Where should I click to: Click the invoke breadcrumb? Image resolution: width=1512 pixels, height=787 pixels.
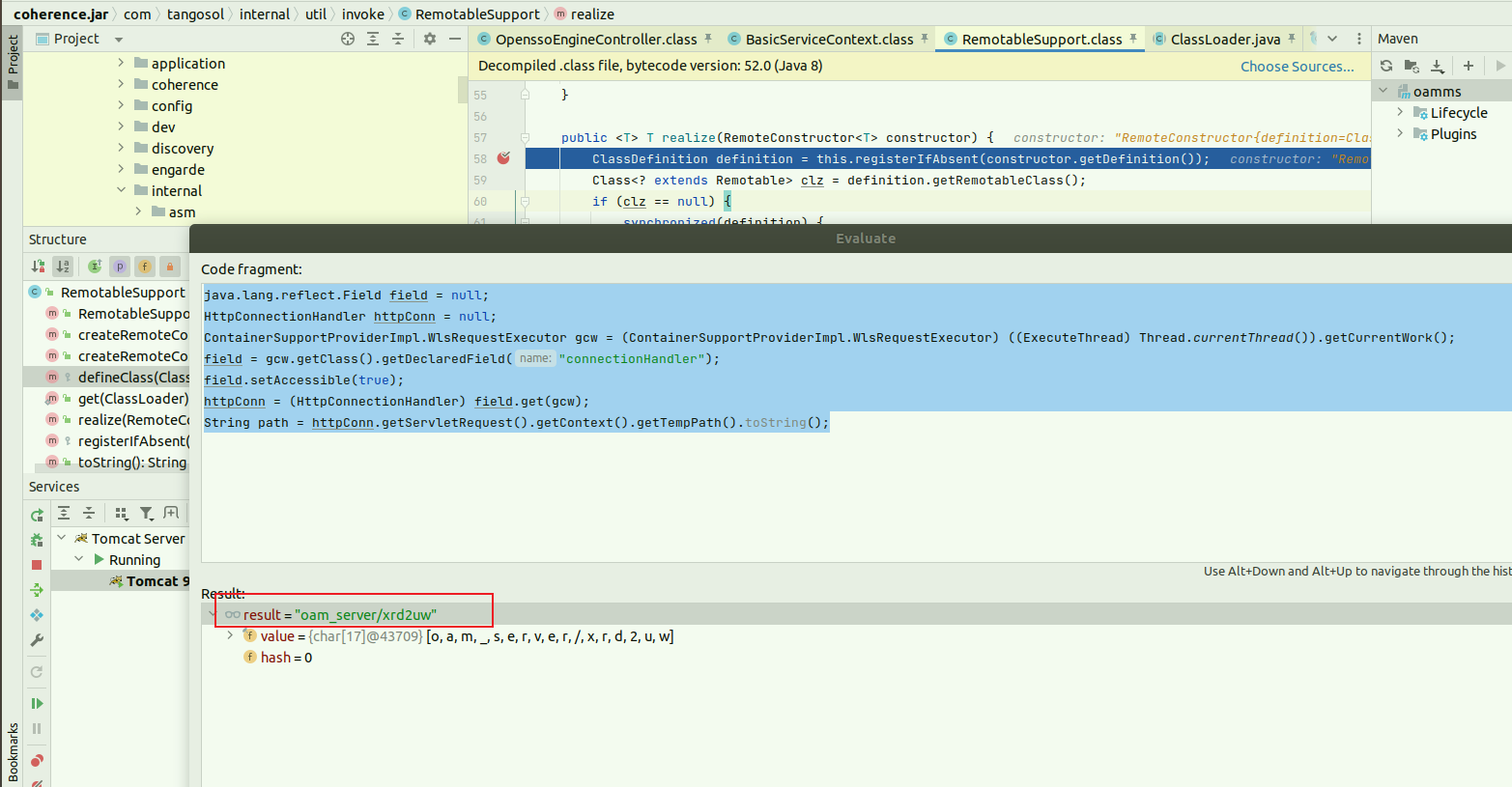pos(362,14)
